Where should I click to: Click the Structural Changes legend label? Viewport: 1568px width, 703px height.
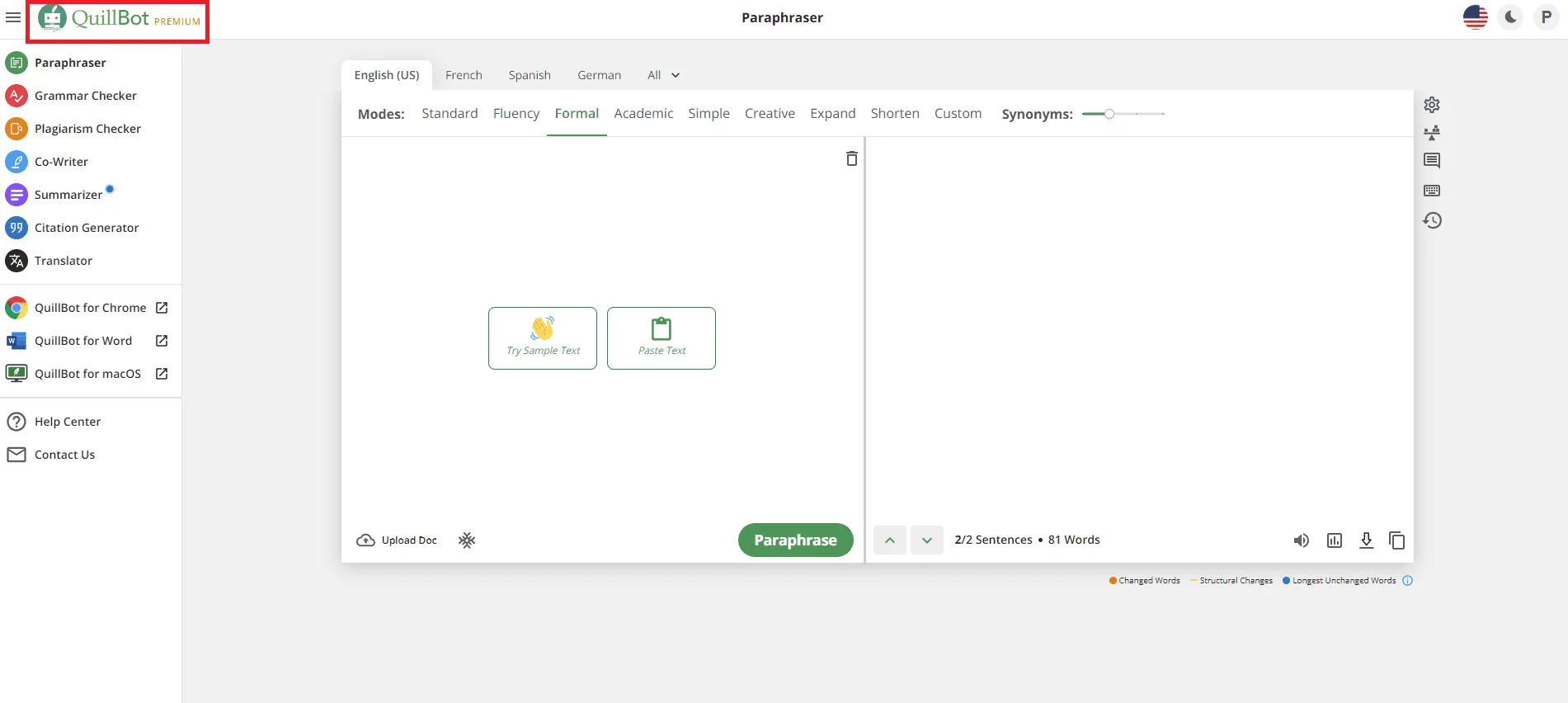click(1236, 581)
